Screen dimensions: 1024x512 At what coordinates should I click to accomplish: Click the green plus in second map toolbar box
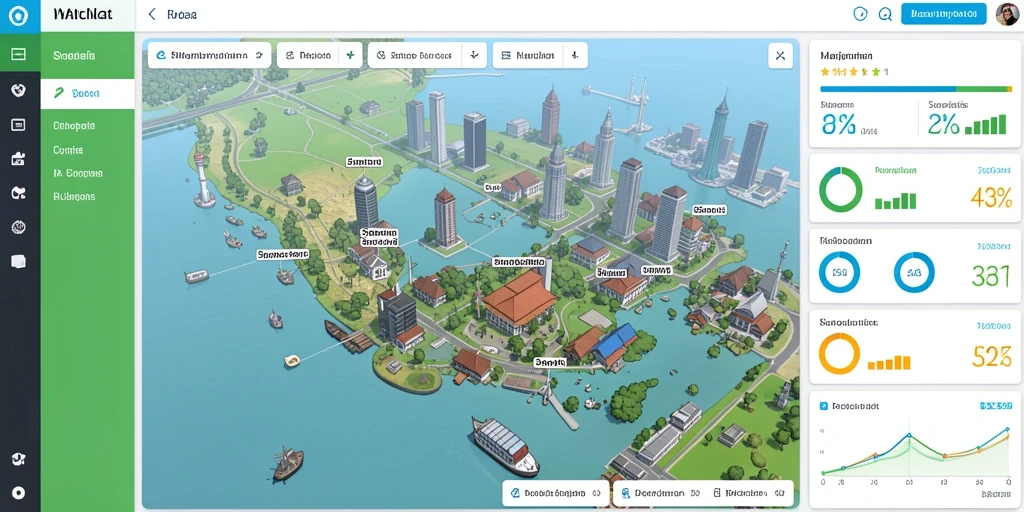click(x=350, y=56)
